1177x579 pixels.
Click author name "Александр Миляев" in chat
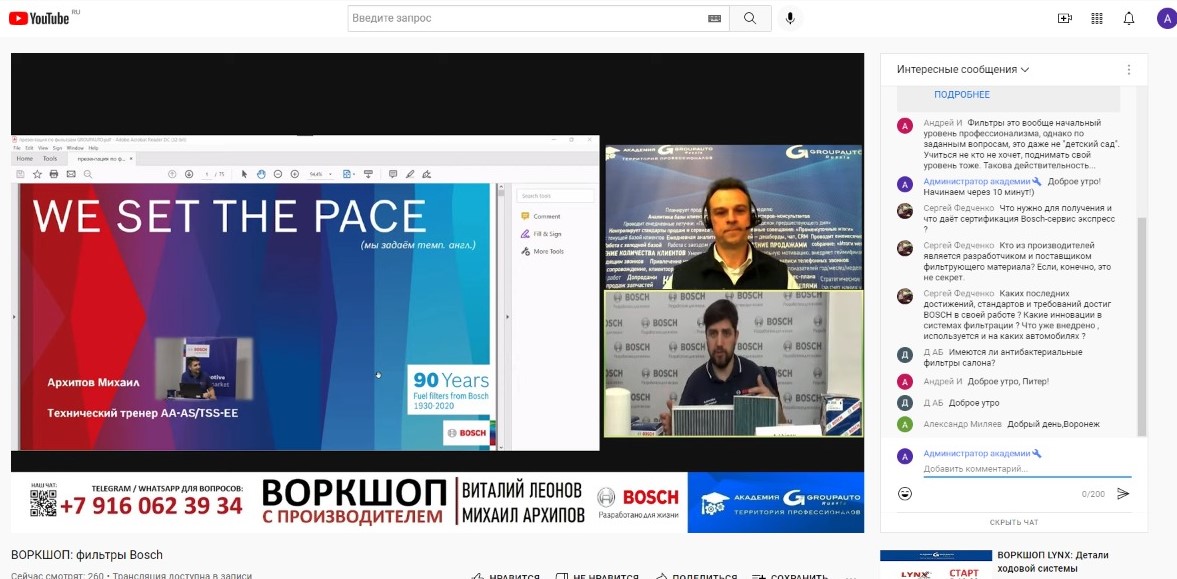coord(962,424)
